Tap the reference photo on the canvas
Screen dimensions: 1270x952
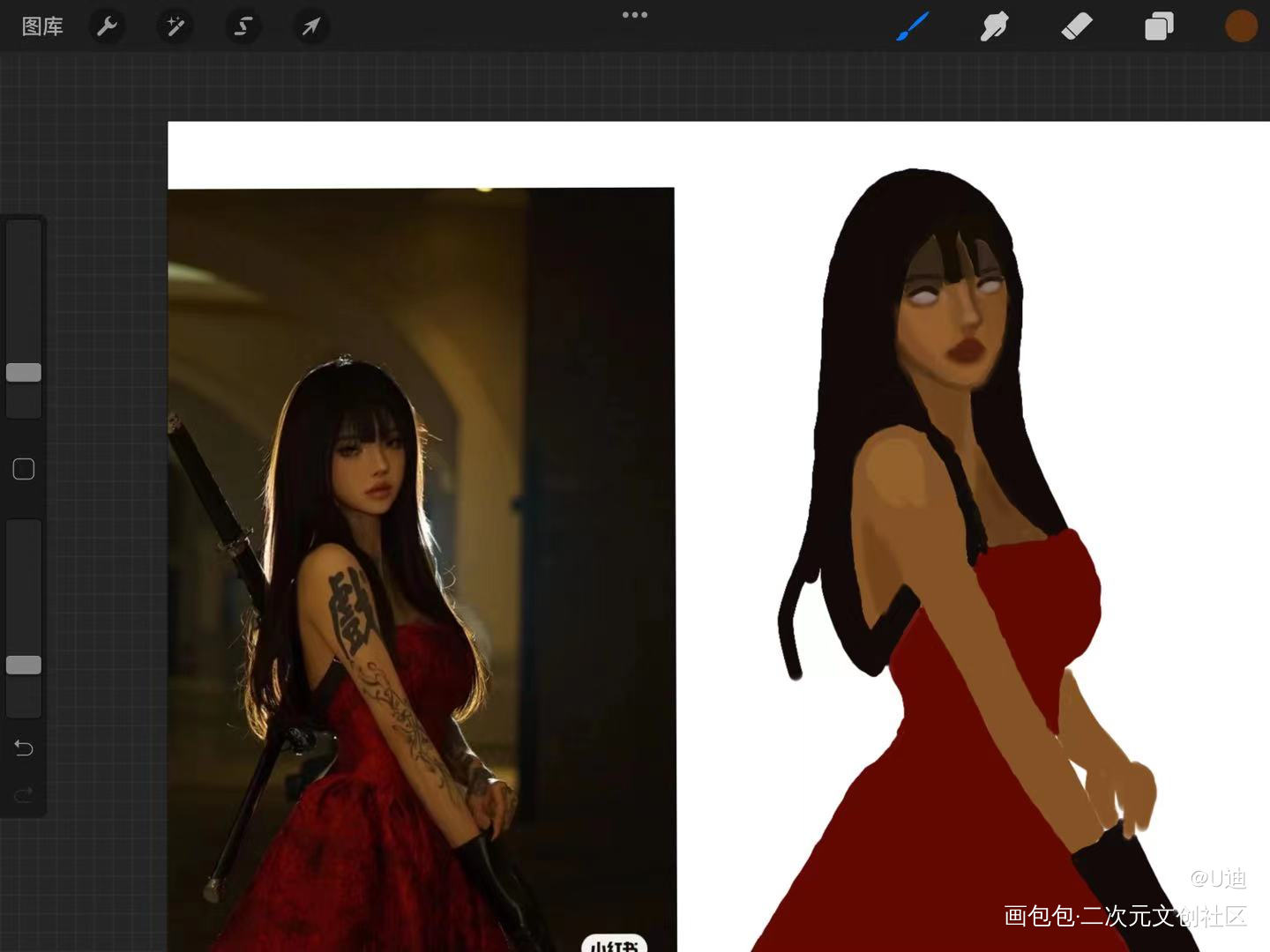[x=422, y=569]
